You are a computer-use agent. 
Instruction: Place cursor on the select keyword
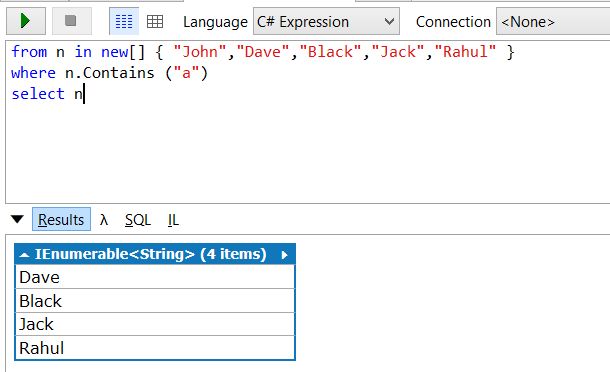[x=38, y=94]
